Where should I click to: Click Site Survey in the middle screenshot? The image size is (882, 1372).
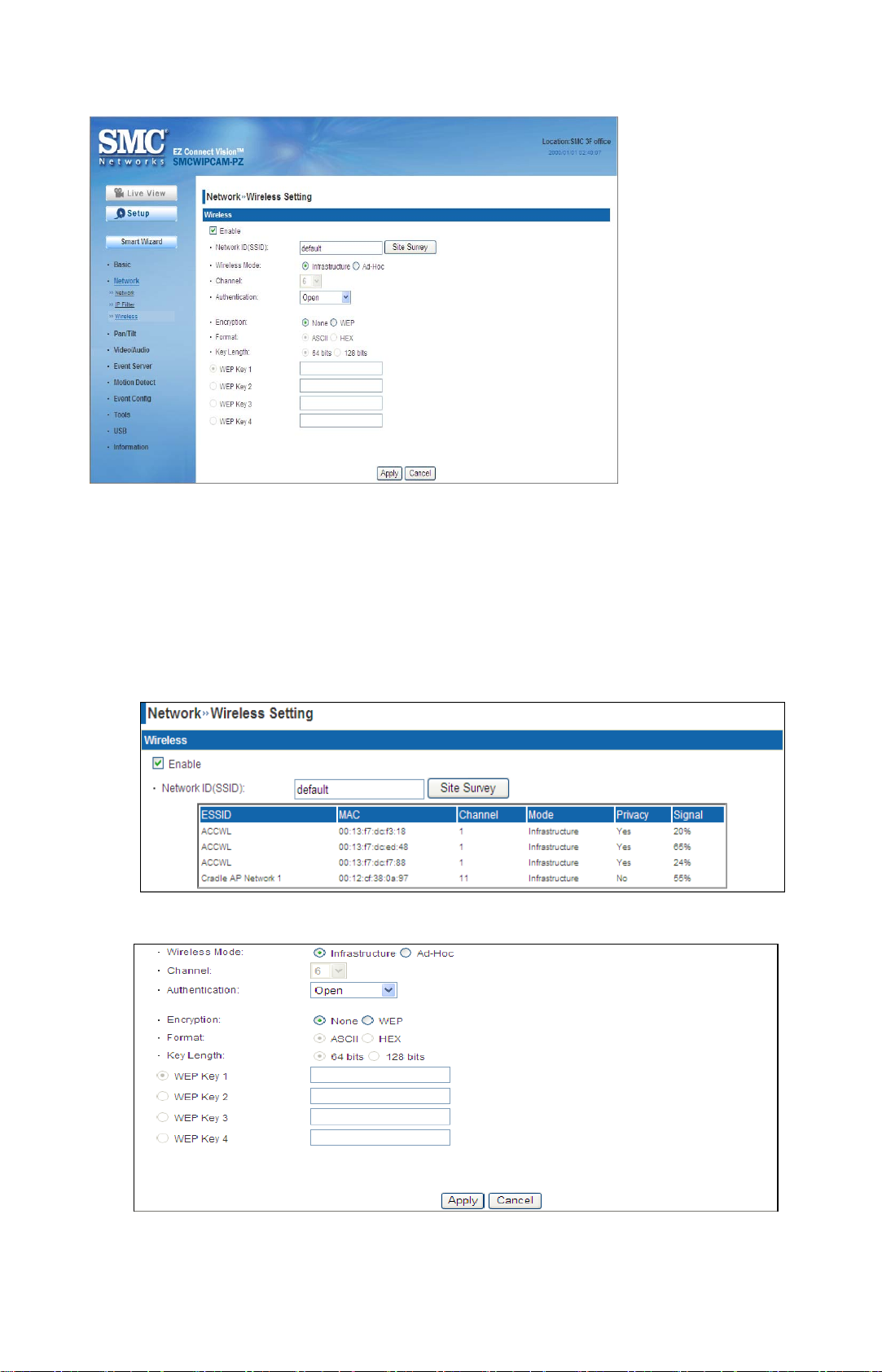(x=468, y=788)
